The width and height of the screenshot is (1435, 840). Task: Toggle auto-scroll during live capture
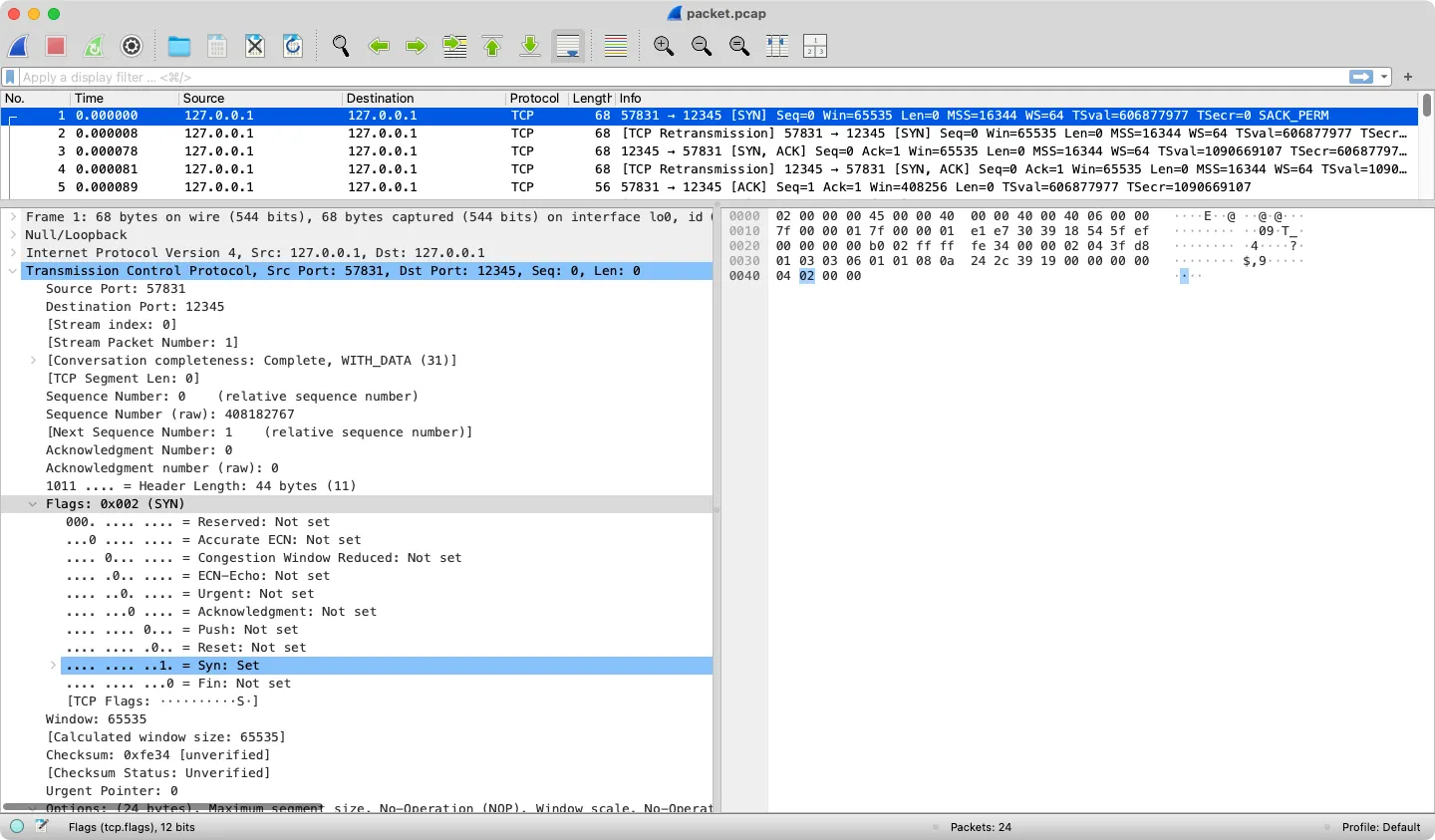[568, 46]
